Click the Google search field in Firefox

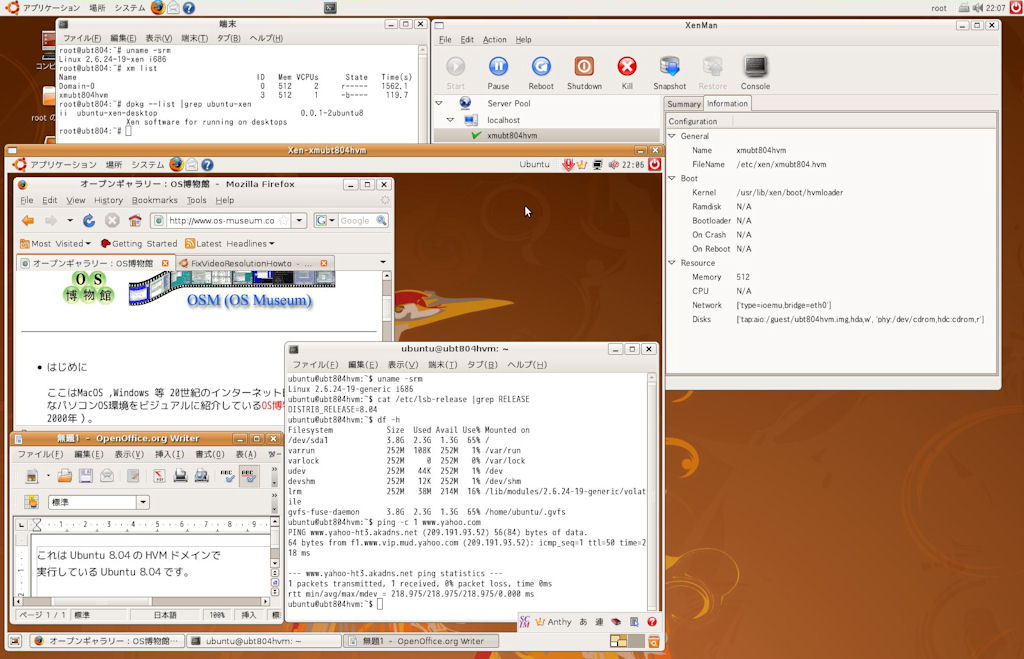(356, 221)
